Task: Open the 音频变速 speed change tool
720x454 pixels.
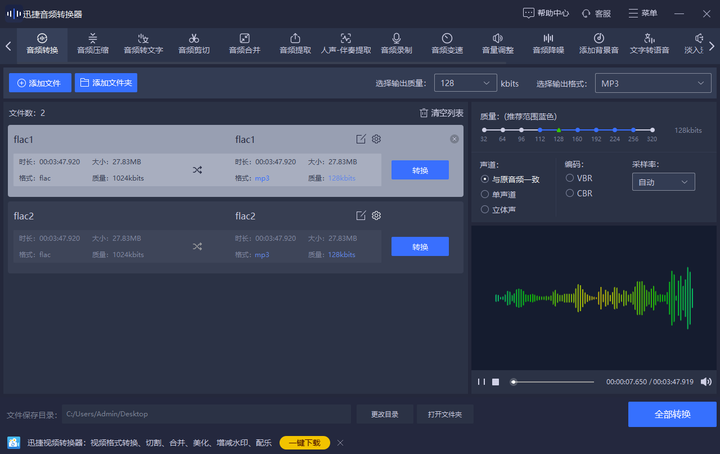Action: (x=447, y=44)
